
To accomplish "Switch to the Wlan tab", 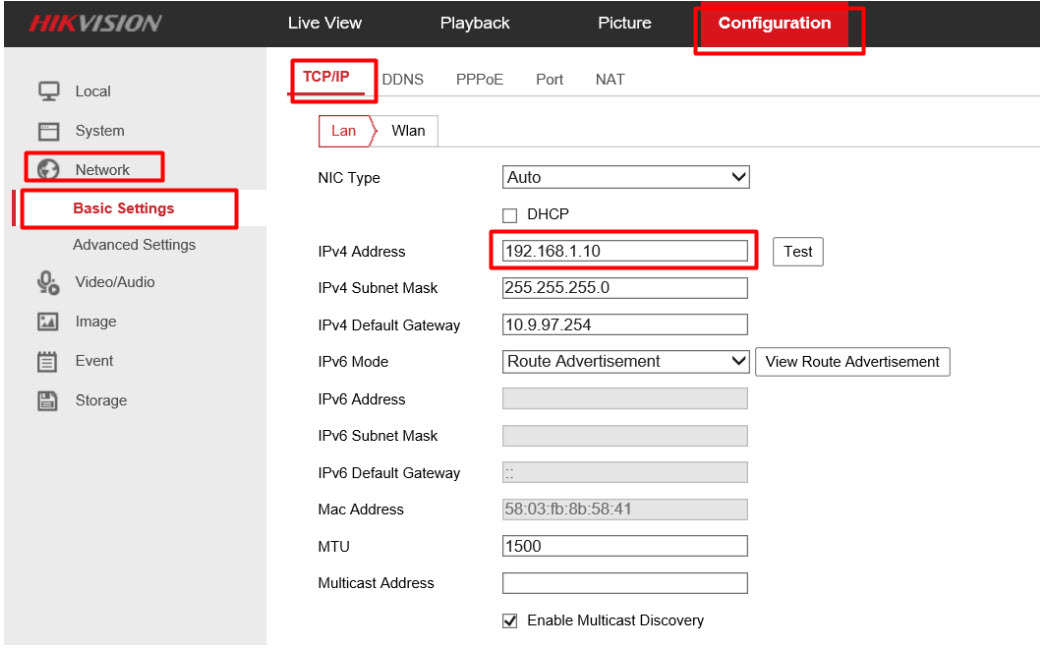I will point(408,131).
